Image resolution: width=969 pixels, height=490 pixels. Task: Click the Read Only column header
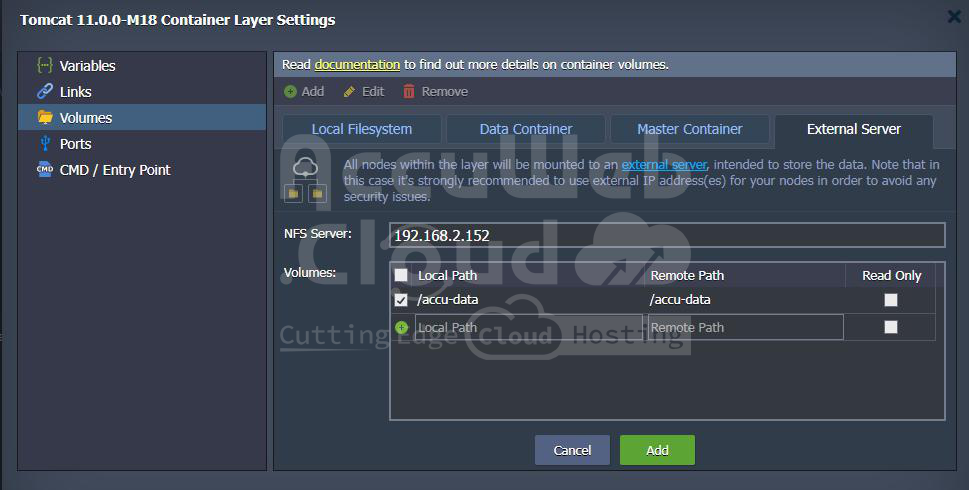point(892,276)
